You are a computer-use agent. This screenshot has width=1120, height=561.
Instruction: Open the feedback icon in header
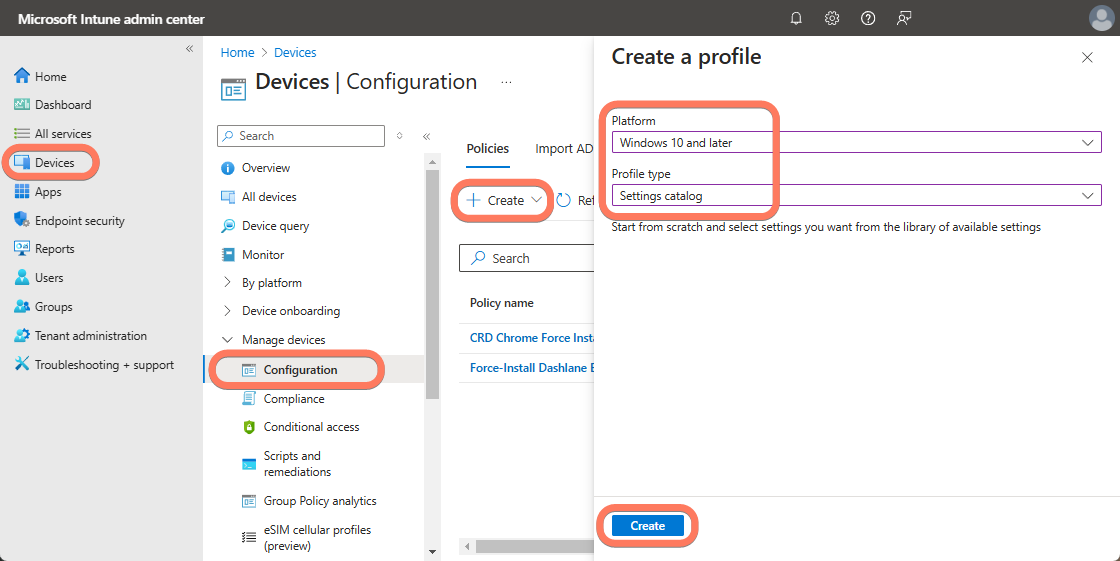click(x=904, y=18)
